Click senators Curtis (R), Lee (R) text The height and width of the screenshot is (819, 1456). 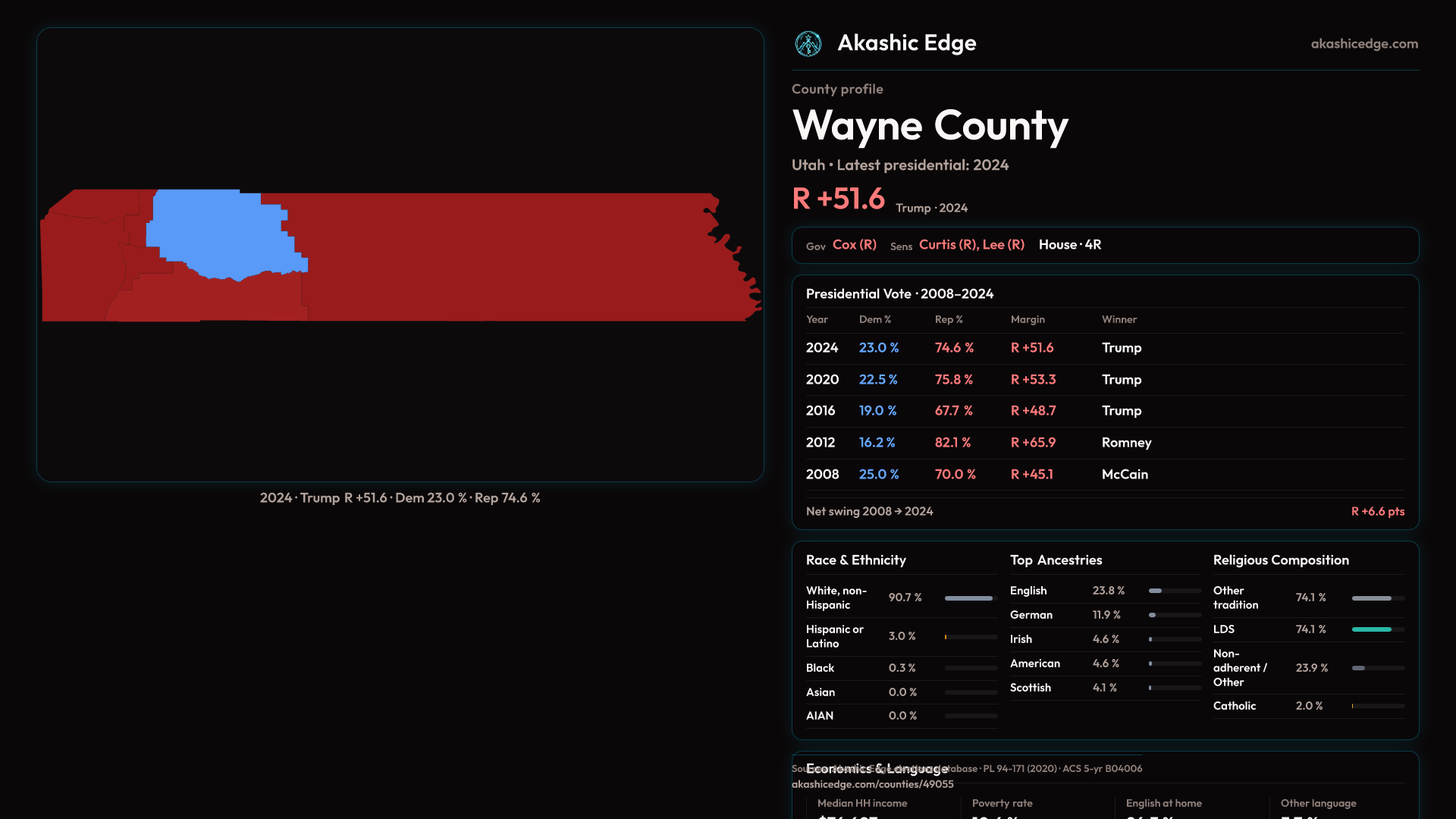971,245
